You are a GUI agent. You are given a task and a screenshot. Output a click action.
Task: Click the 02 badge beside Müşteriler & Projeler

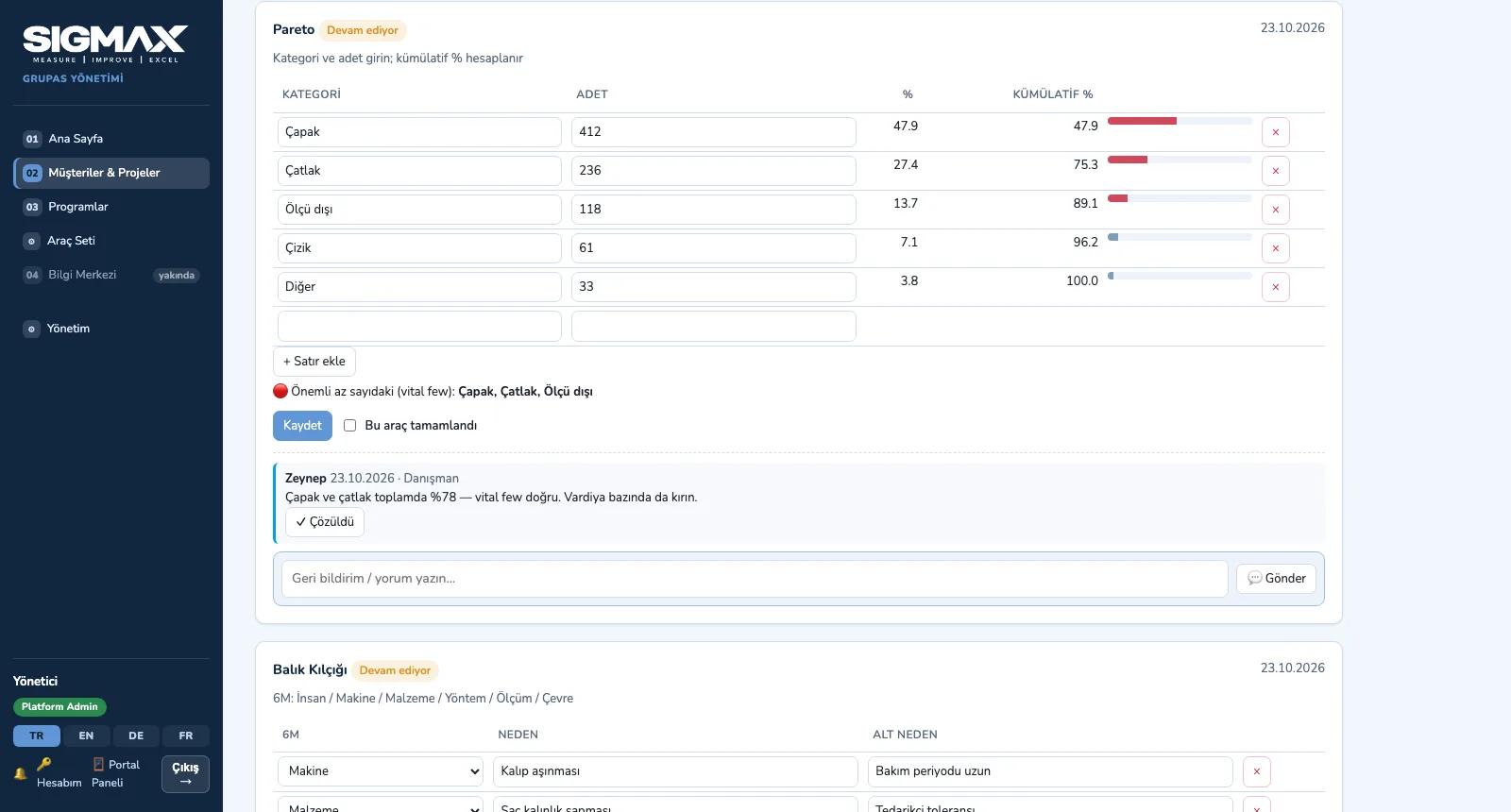[32, 173]
